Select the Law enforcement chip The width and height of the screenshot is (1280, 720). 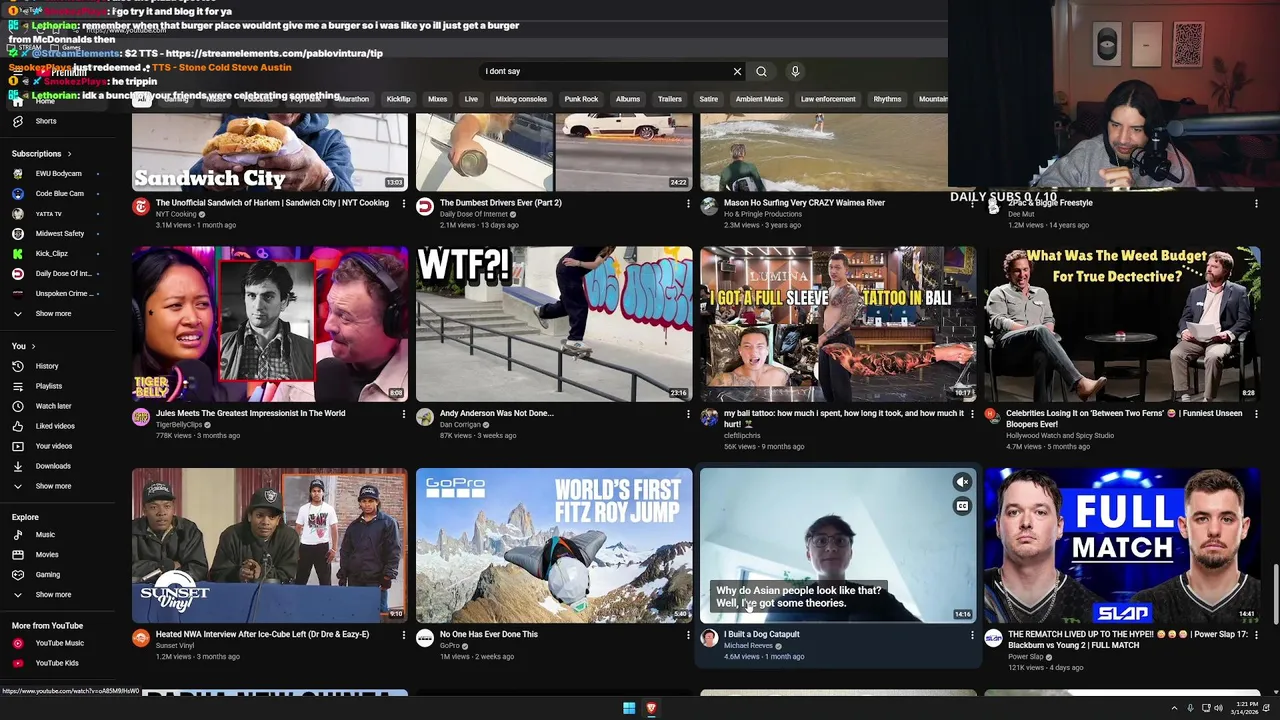[x=828, y=99]
